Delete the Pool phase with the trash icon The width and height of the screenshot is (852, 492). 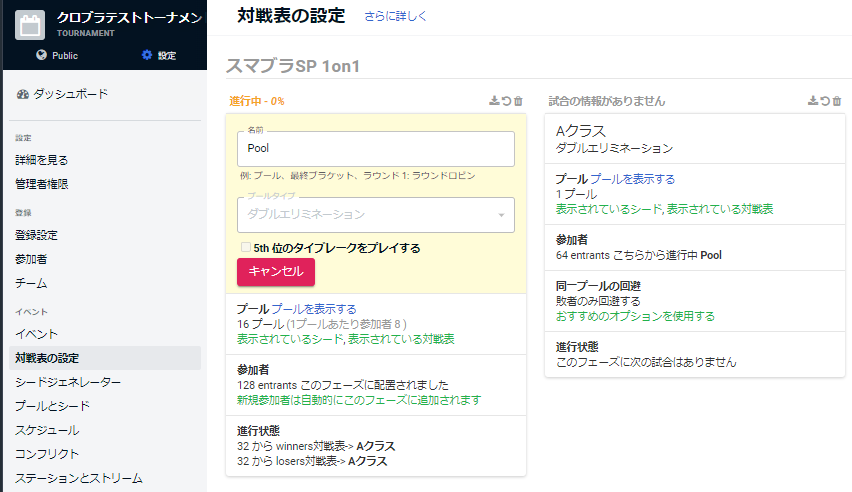(518, 101)
